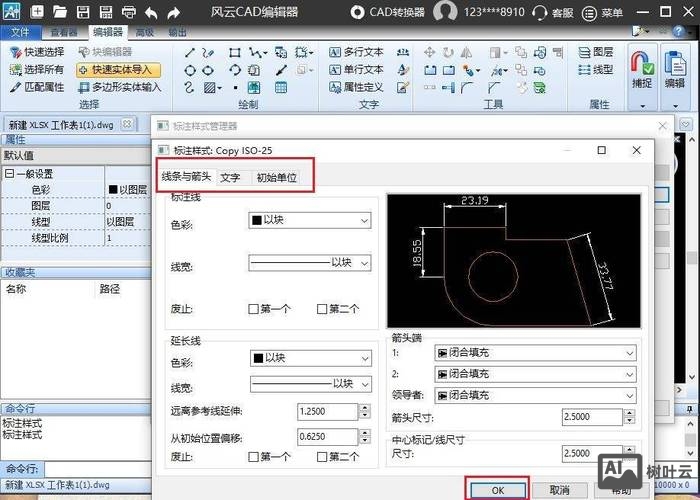Increase 箭头尺寸 with the up stepper
This screenshot has width=700, height=500.
point(629,413)
